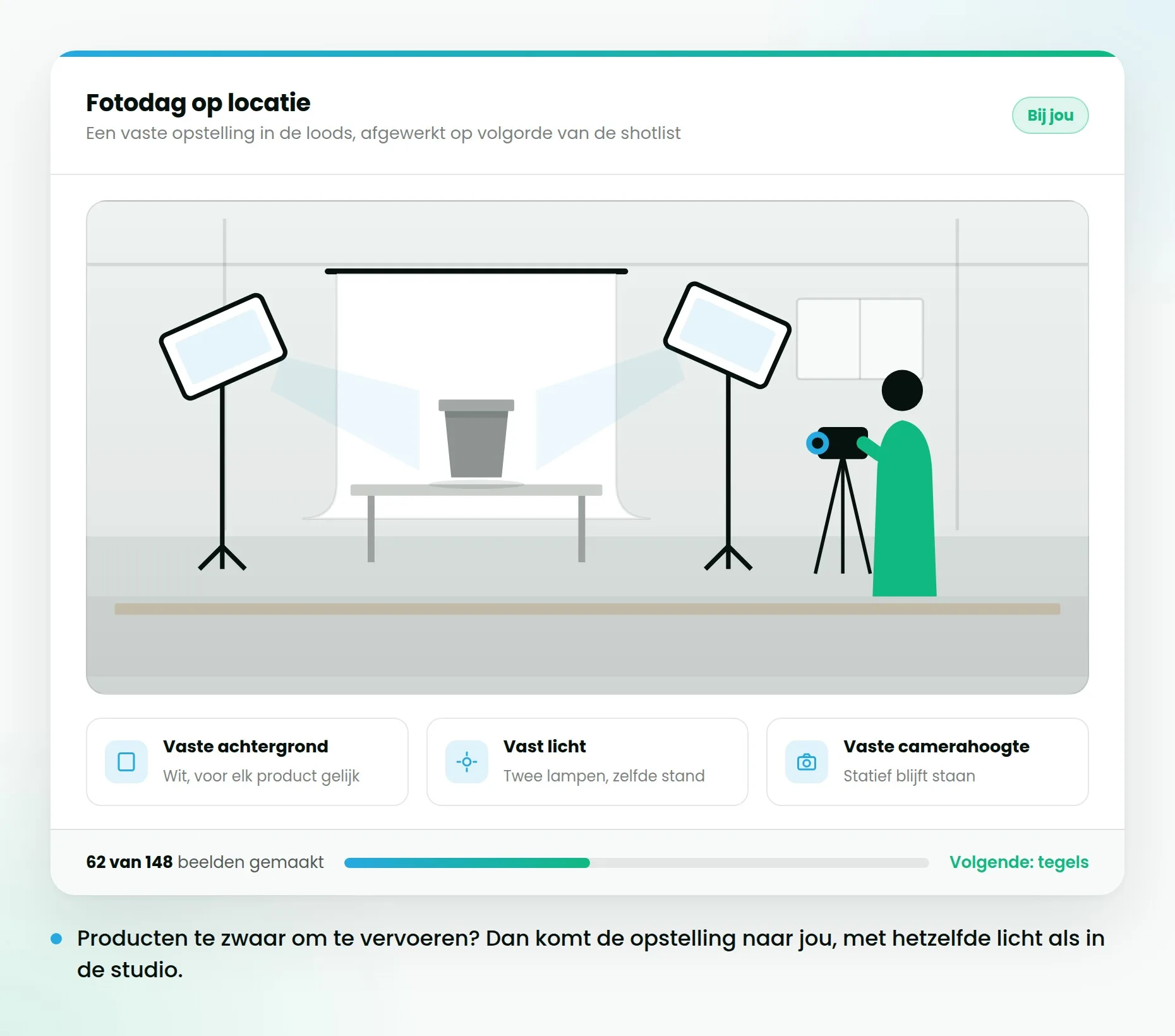
Task: Click 'Statief blijft staan' text
Action: [x=909, y=776]
